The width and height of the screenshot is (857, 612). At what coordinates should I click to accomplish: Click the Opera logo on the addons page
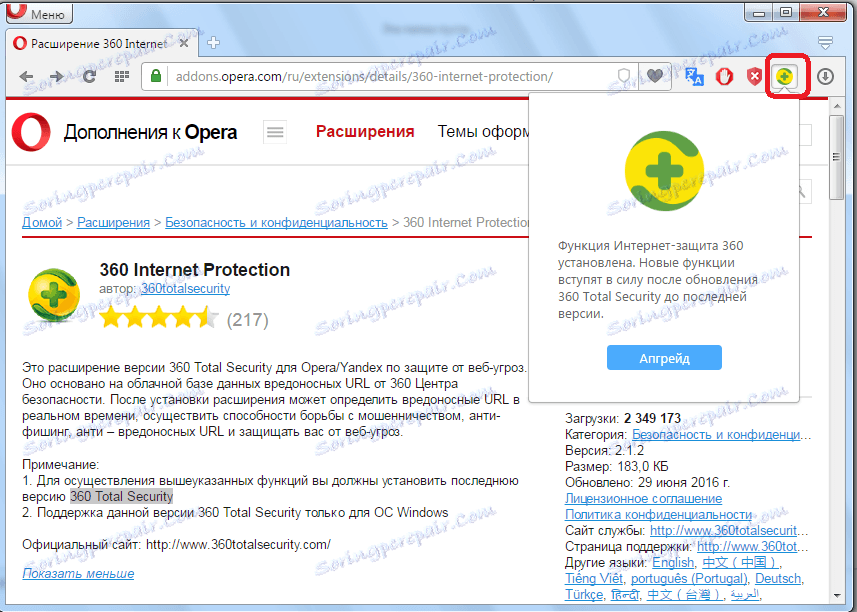point(30,131)
